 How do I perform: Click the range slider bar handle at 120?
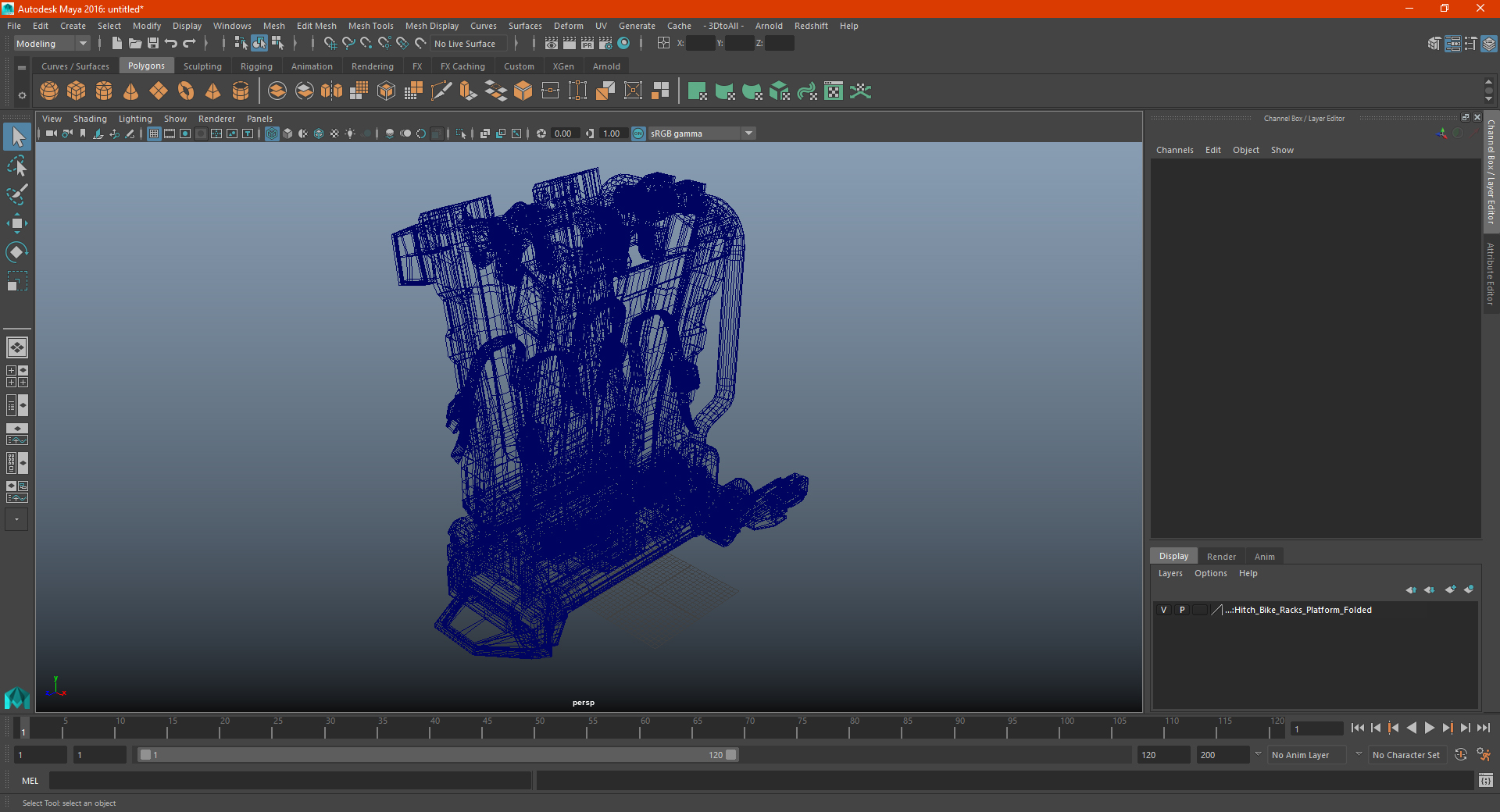pos(731,755)
